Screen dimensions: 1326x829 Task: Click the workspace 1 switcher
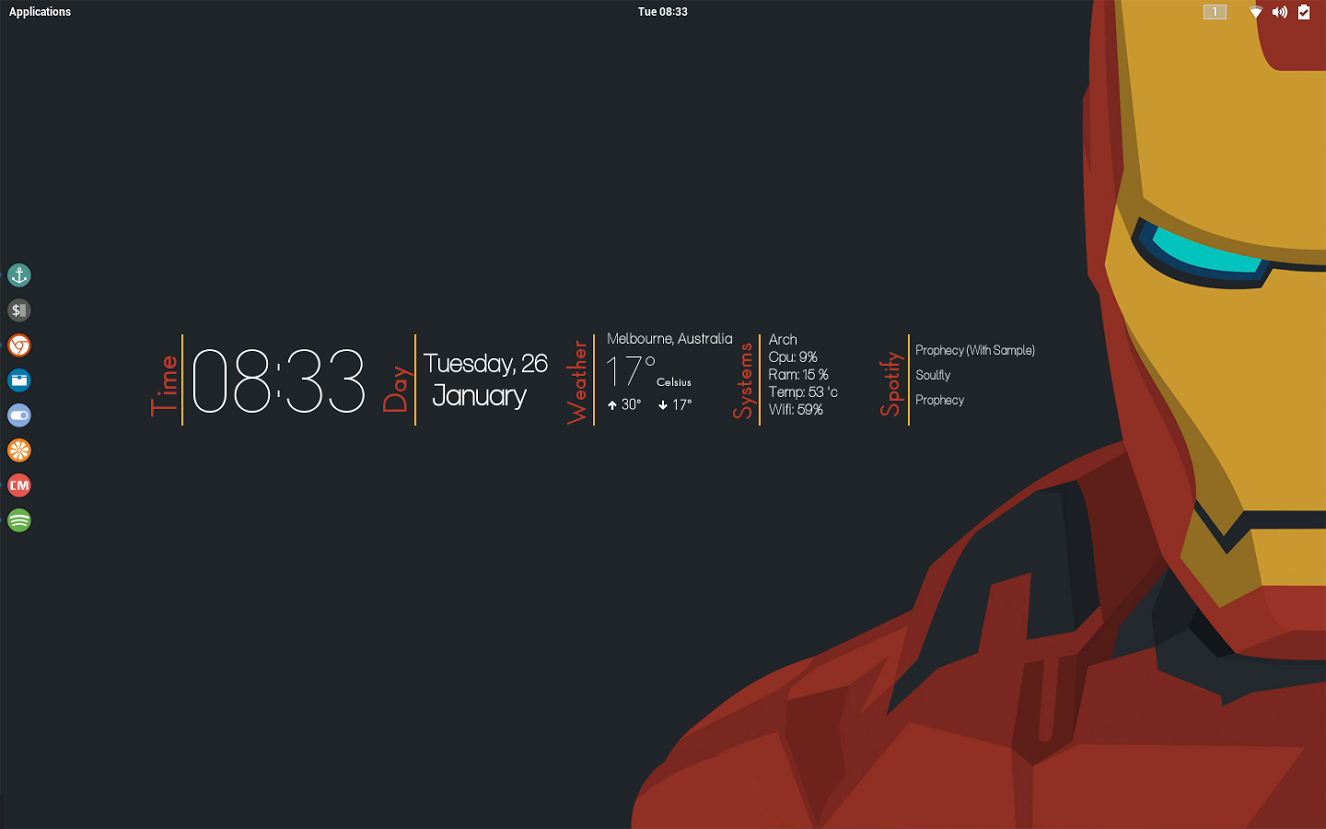tap(1215, 12)
